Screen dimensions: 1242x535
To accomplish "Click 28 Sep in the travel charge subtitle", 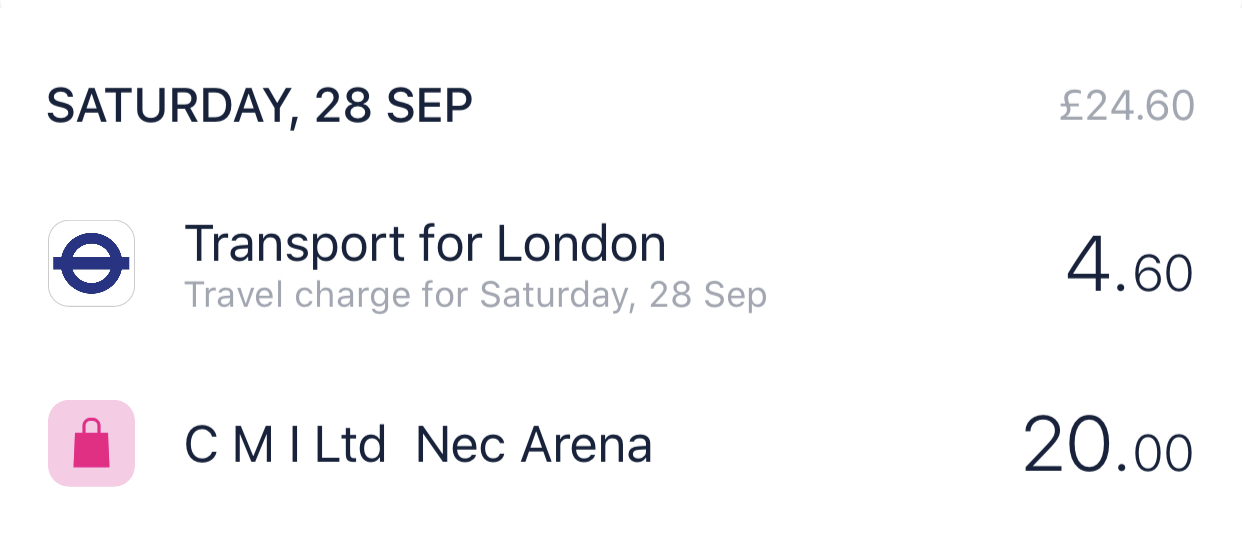I will click(707, 296).
